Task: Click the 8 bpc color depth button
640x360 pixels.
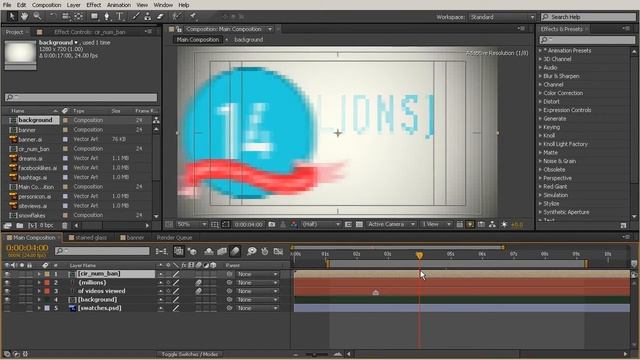Action: (46, 225)
